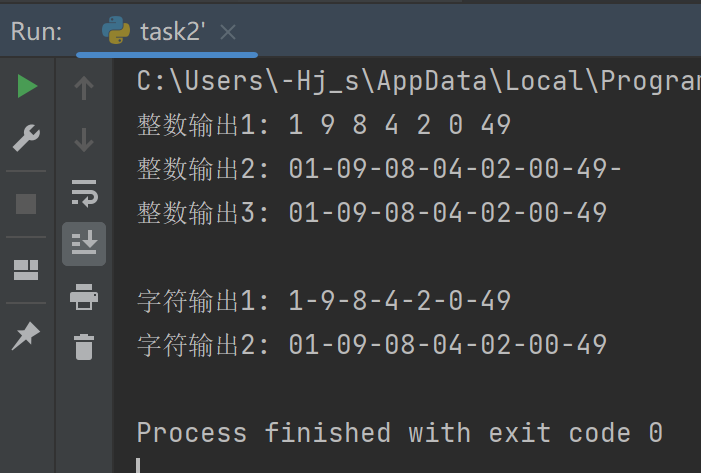Image resolution: width=701 pixels, height=473 pixels.
Task: Print the console output
Action: click(84, 296)
